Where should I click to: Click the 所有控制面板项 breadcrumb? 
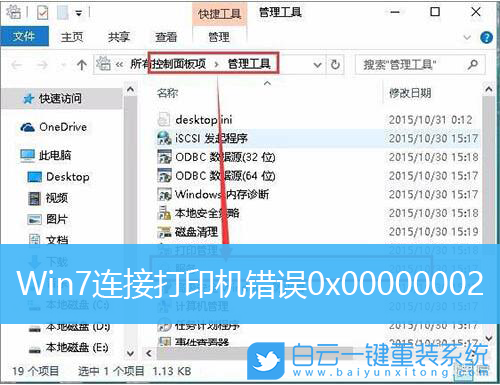pos(168,64)
